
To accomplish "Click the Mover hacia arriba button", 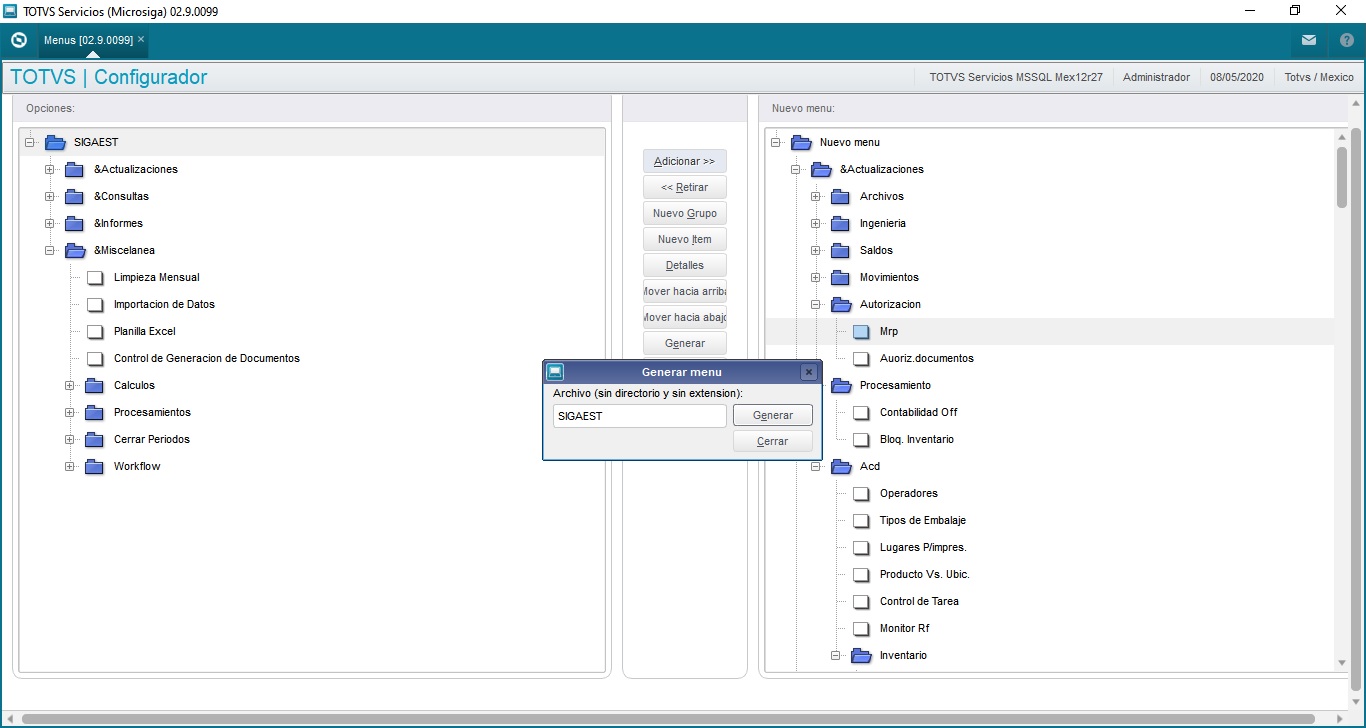I will tap(685, 291).
